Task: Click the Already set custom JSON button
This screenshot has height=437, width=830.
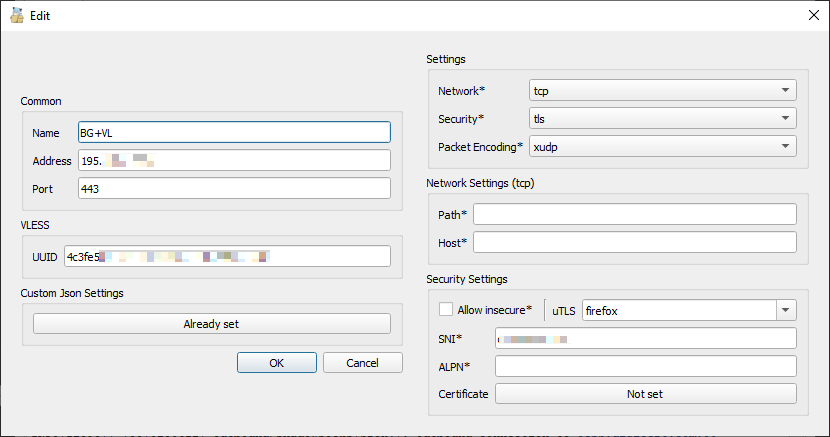Action: [x=211, y=324]
